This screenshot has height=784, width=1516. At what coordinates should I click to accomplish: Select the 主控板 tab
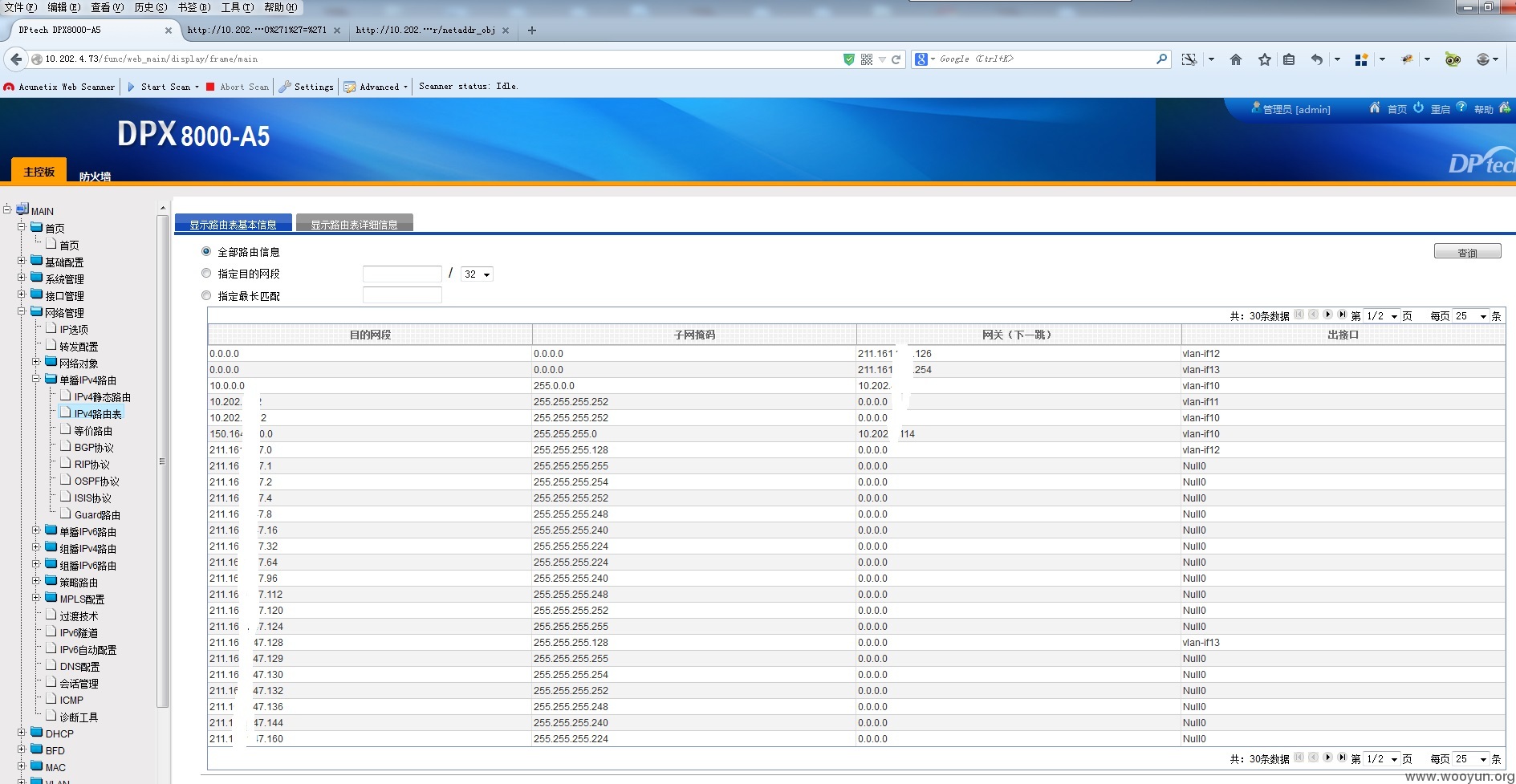tap(39, 171)
